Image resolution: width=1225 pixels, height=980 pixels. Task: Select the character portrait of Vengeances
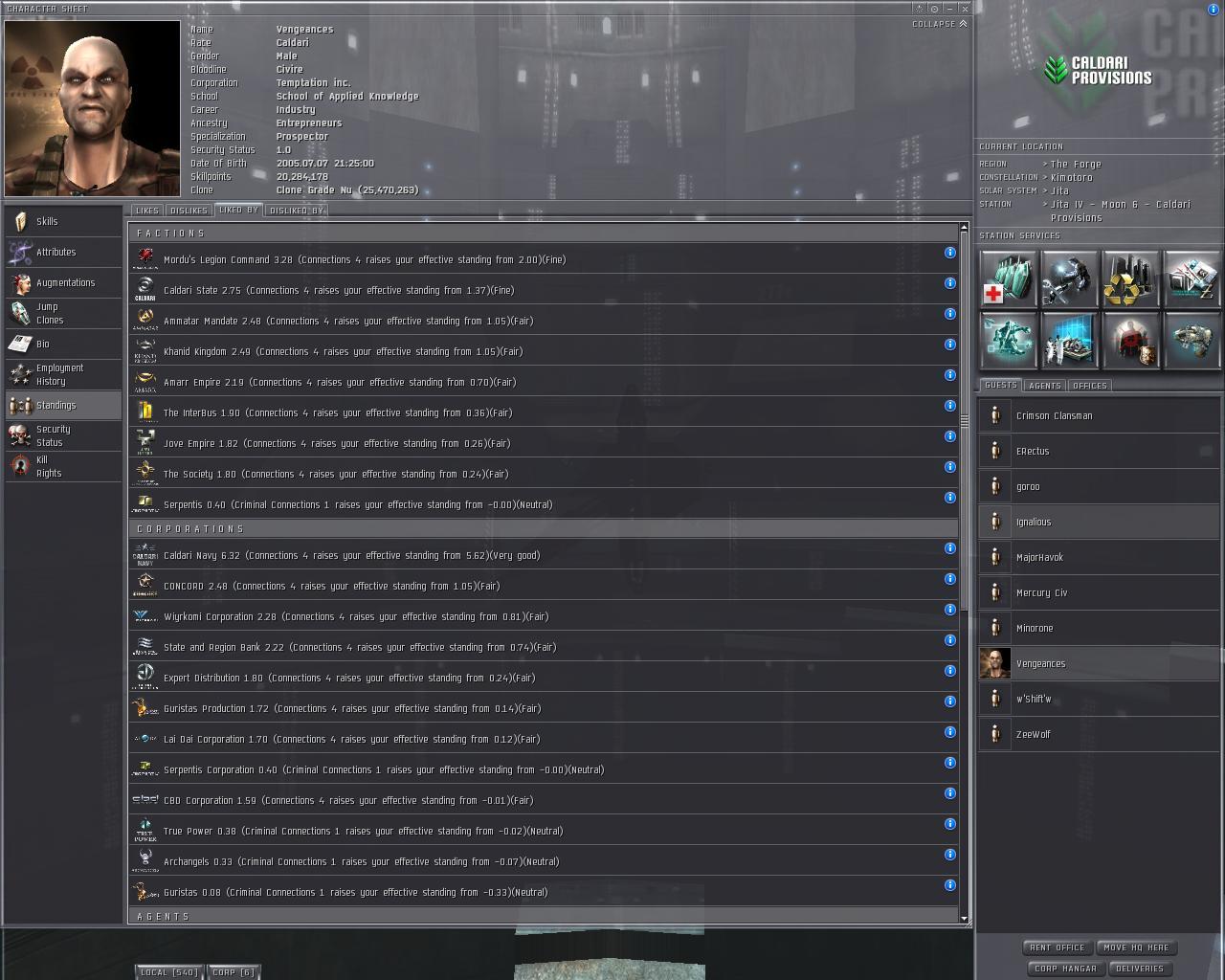click(93, 108)
